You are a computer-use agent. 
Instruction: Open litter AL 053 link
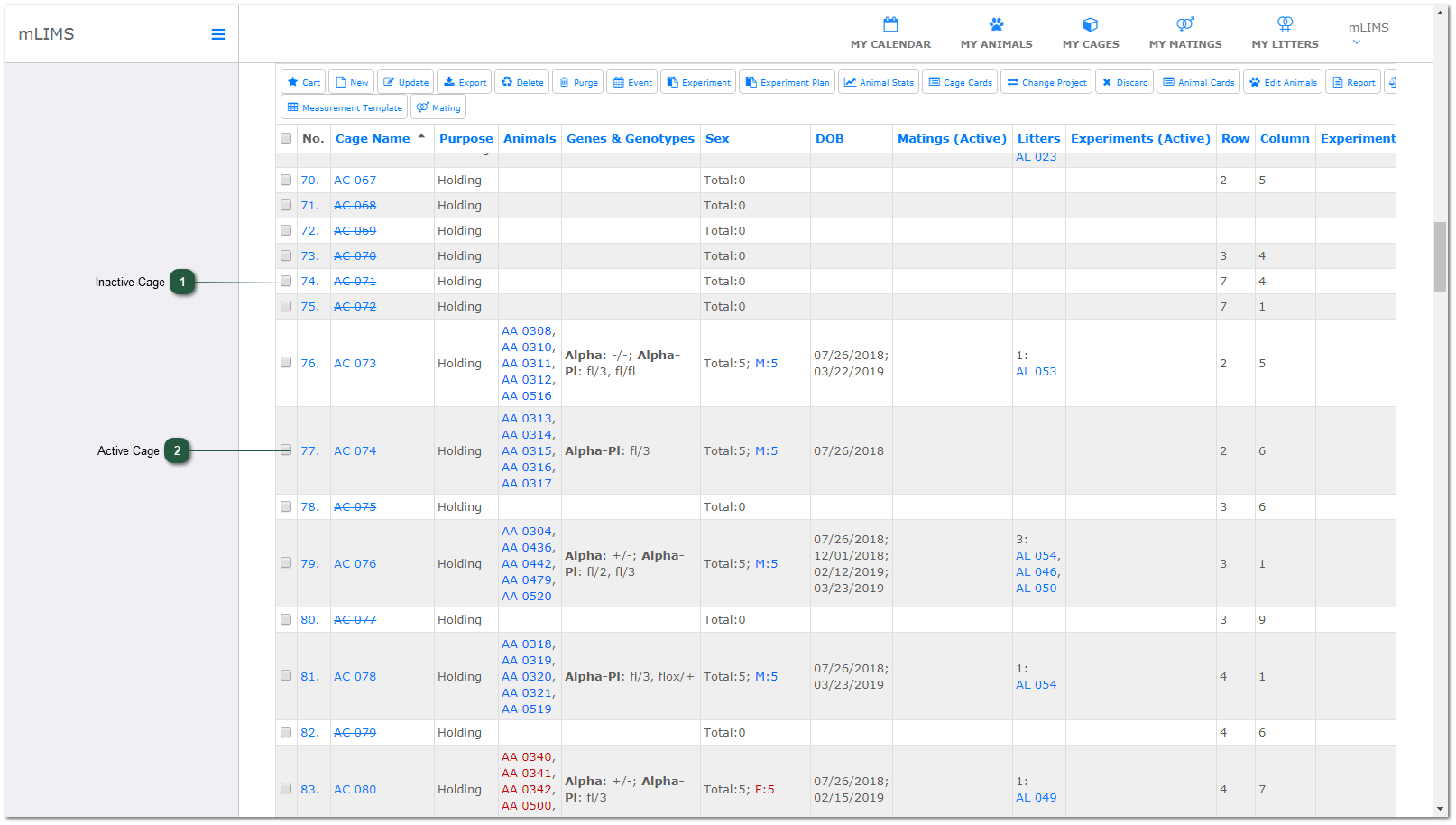pos(1036,371)
